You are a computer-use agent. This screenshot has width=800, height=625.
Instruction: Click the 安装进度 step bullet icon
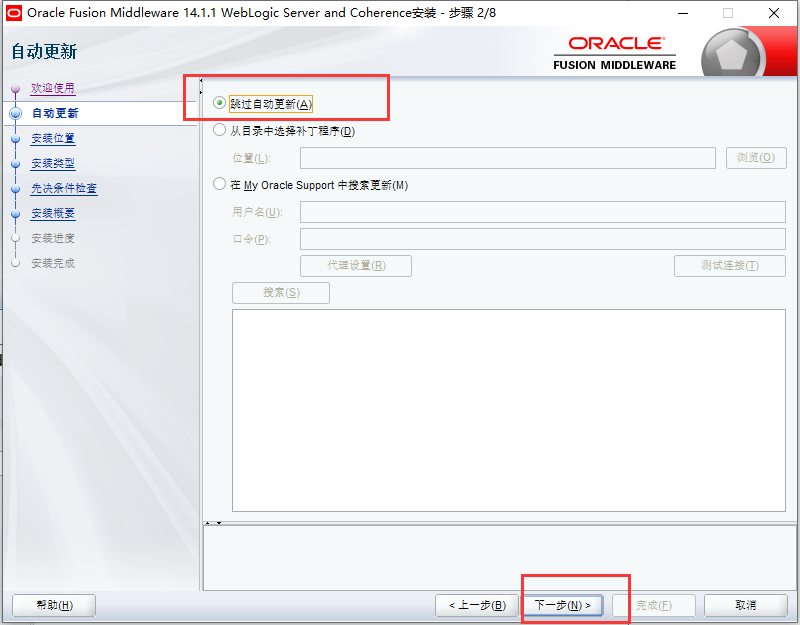[15, 238]
